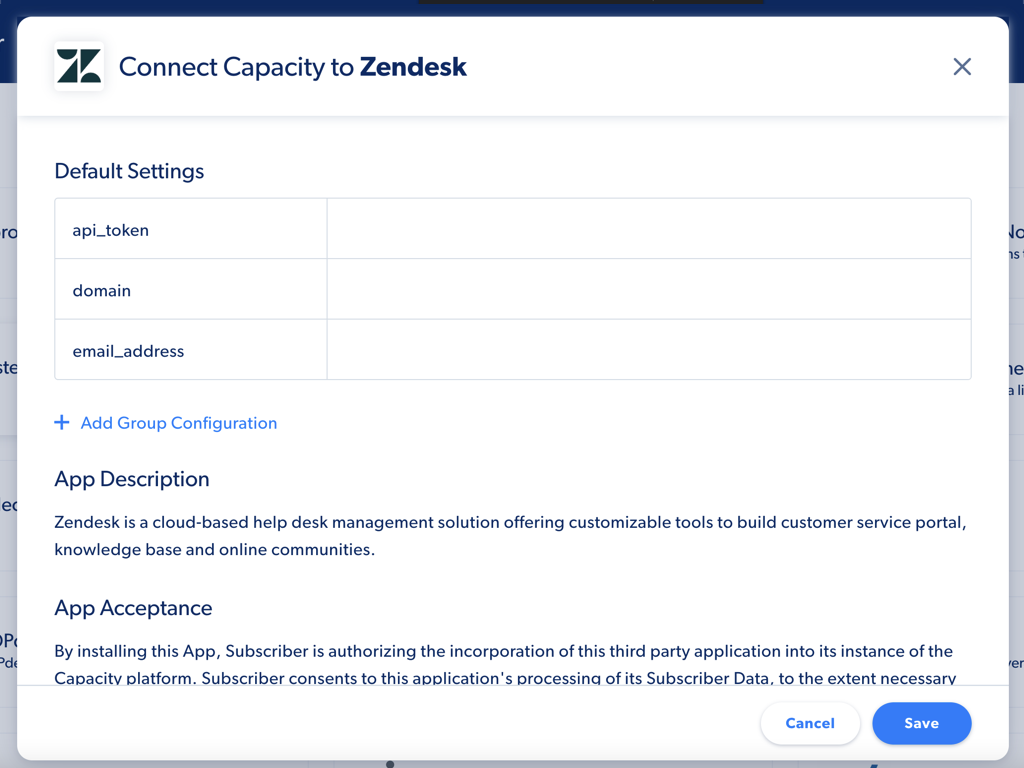Click the Default Settings heading

[x=129, y=171]
